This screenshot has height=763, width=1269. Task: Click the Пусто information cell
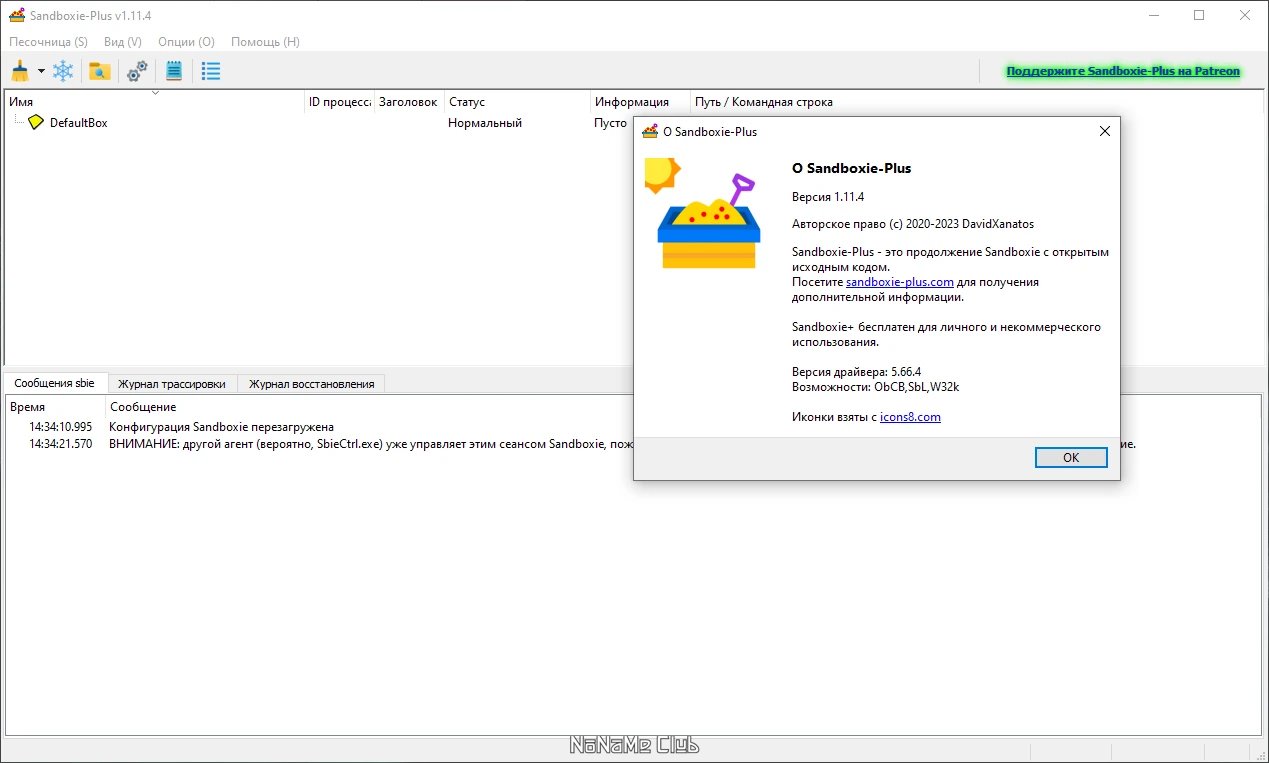click(610, 123)
